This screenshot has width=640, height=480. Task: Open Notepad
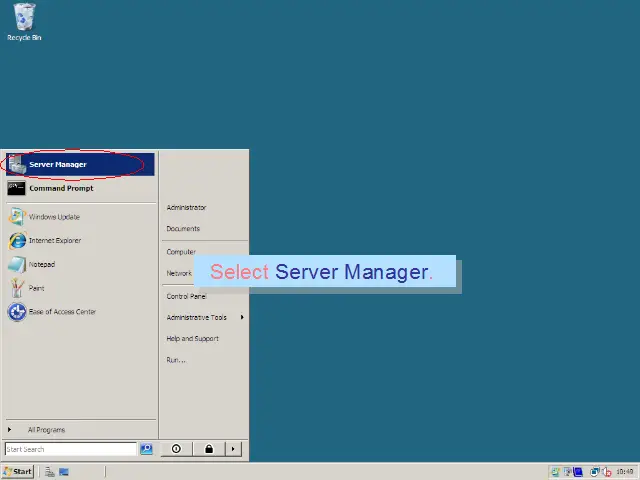tap(80, 264)
